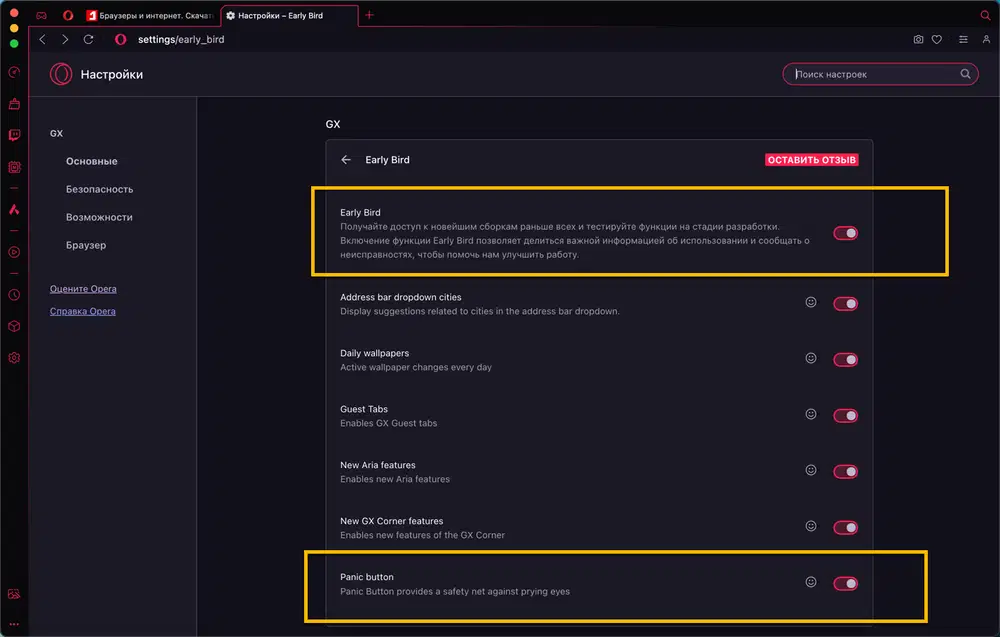The width and height of the screenshot is (1000, 637).
Task: Switch to the Браузеры и интернет tab
Action: coord(150,16)
